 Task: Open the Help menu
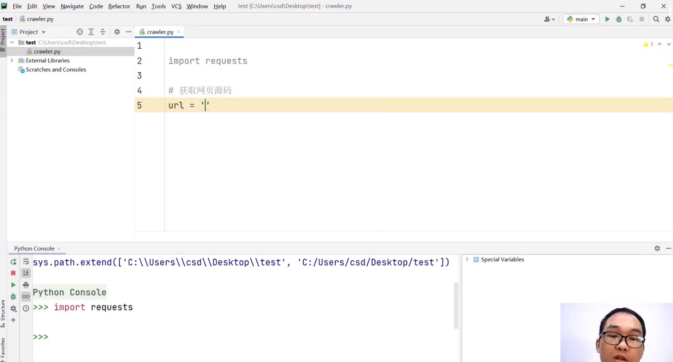point(220,6)
